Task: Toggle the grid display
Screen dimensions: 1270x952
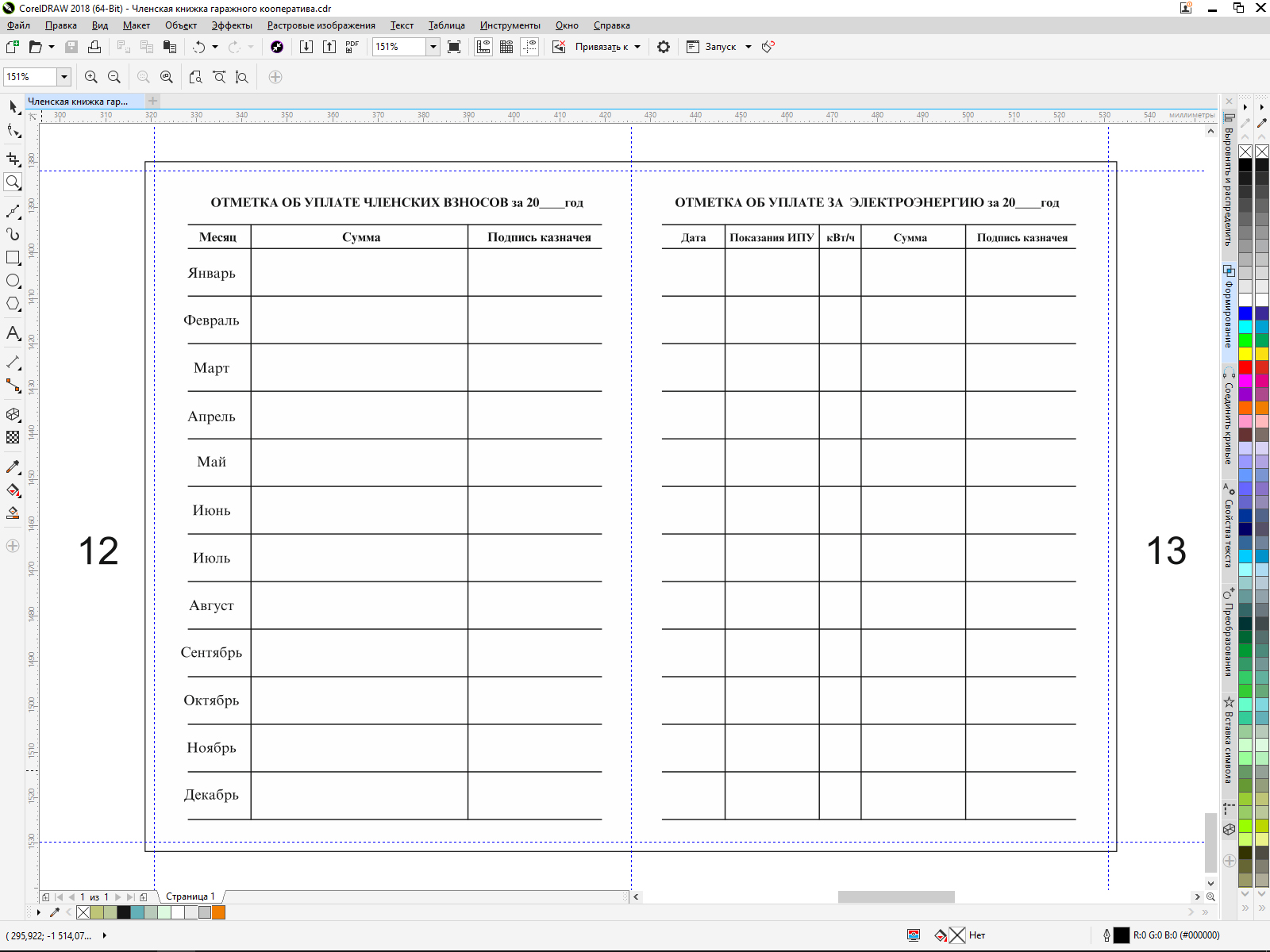Action: (506, 47)
